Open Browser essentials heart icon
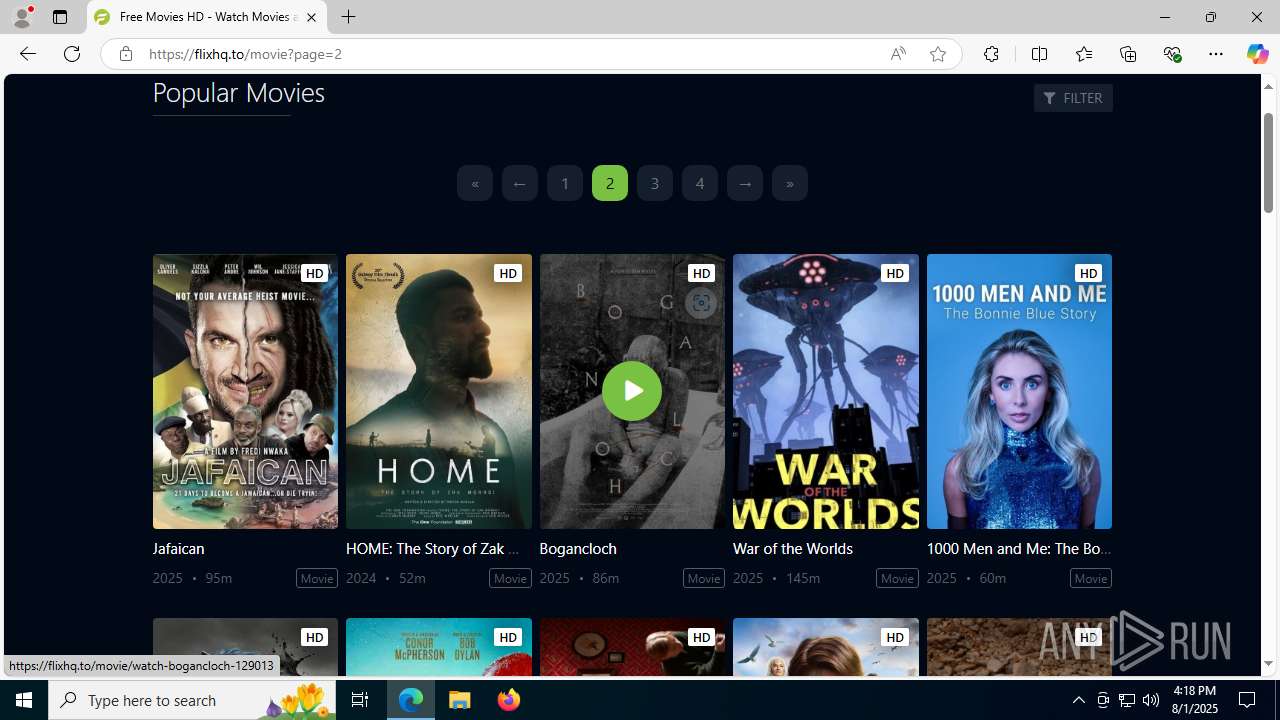Viewport: 1280px width, 720px height. coord(1172,54)
